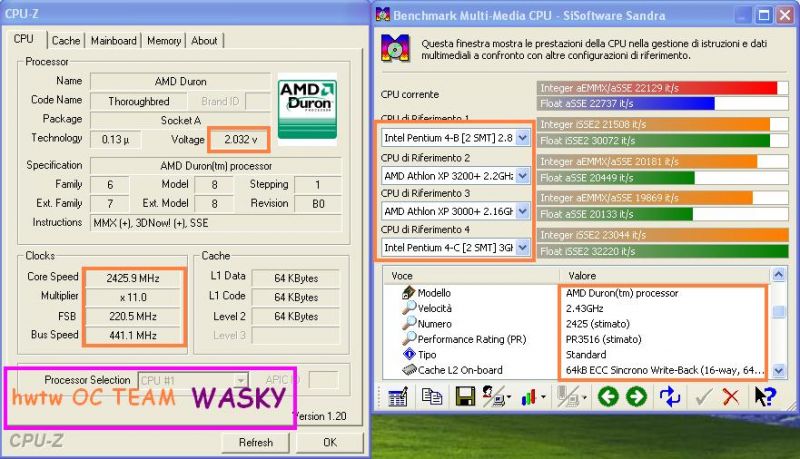Click the Copy pages icon in Sandra toolbar
The image size is (800, 459).
coord(432,396)
